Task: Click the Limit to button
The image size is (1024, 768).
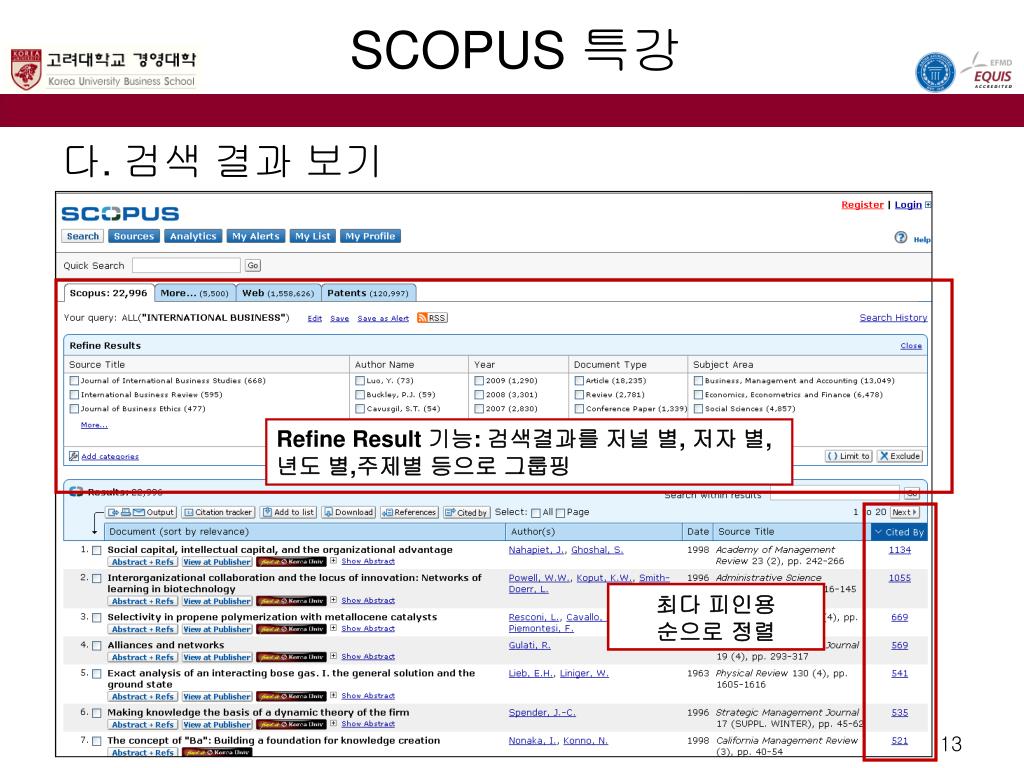Action: [x=848, y=456]
